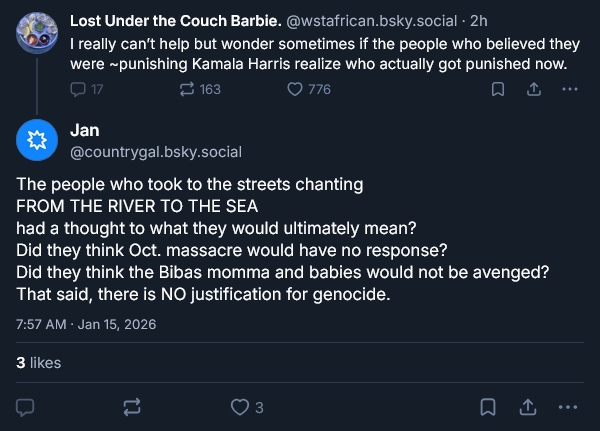Open more options on the parent post
Screen dimensions: 600x431
coord(570,89)
